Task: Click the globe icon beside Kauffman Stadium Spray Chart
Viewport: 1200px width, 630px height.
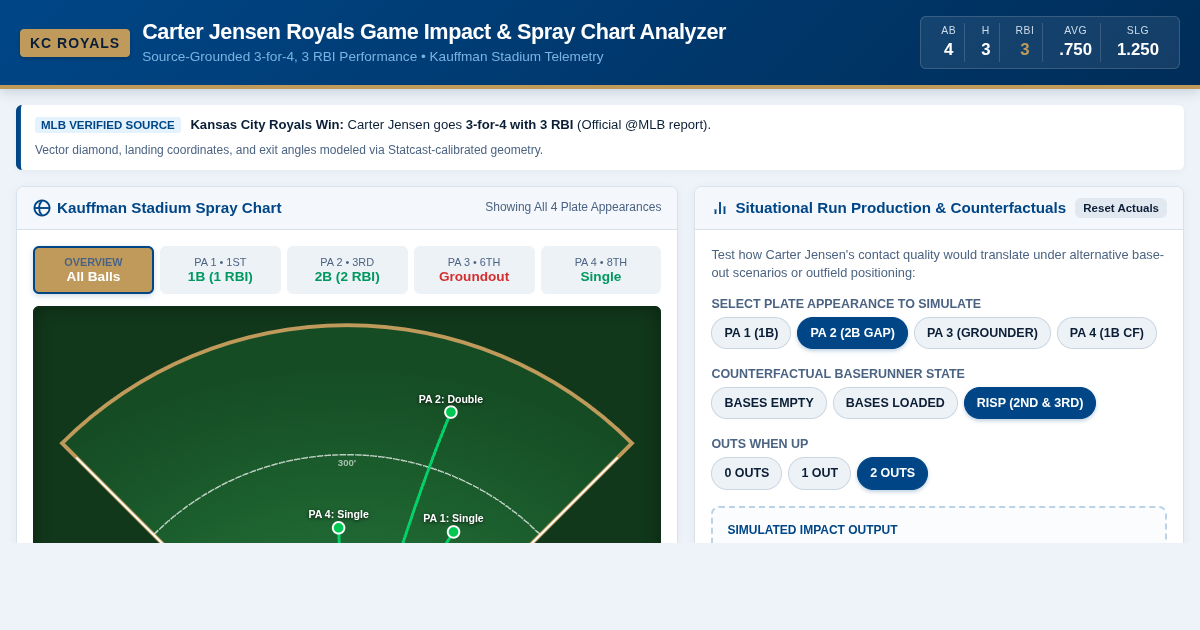Action: coord(42,208)
